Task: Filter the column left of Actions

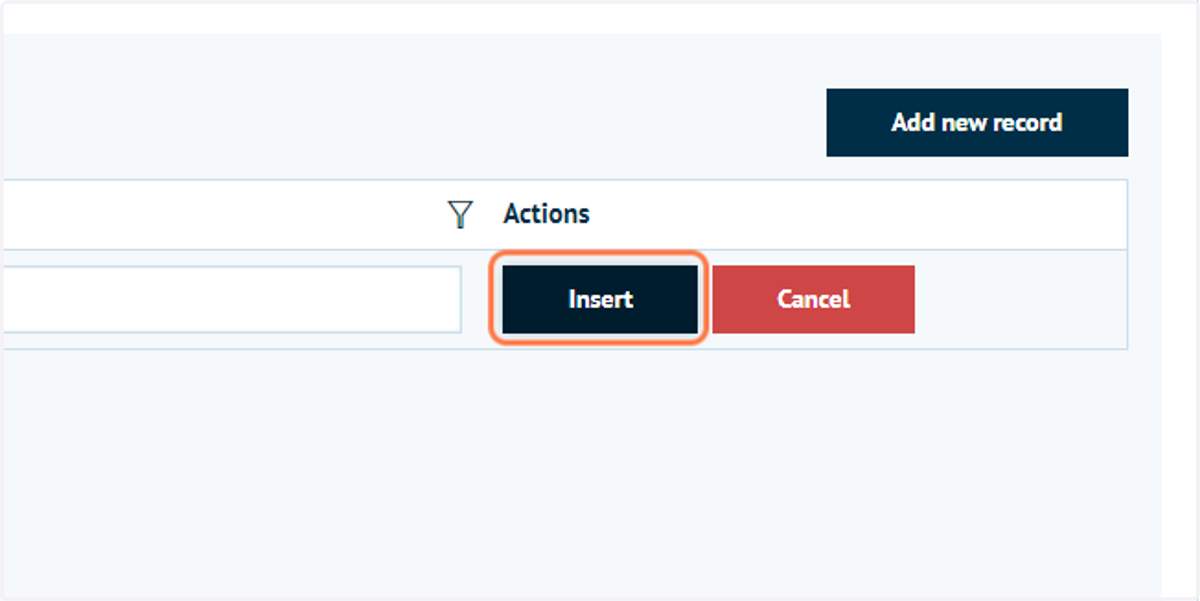Action: (460, 214)
